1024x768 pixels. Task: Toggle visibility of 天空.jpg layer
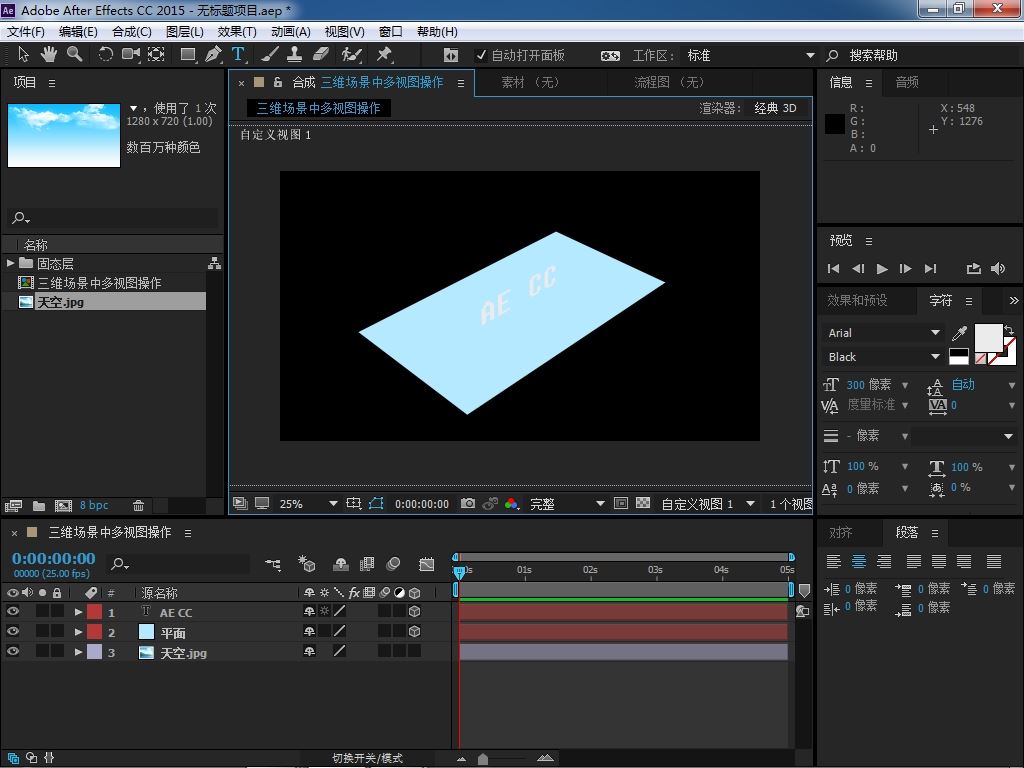[13, 652]
